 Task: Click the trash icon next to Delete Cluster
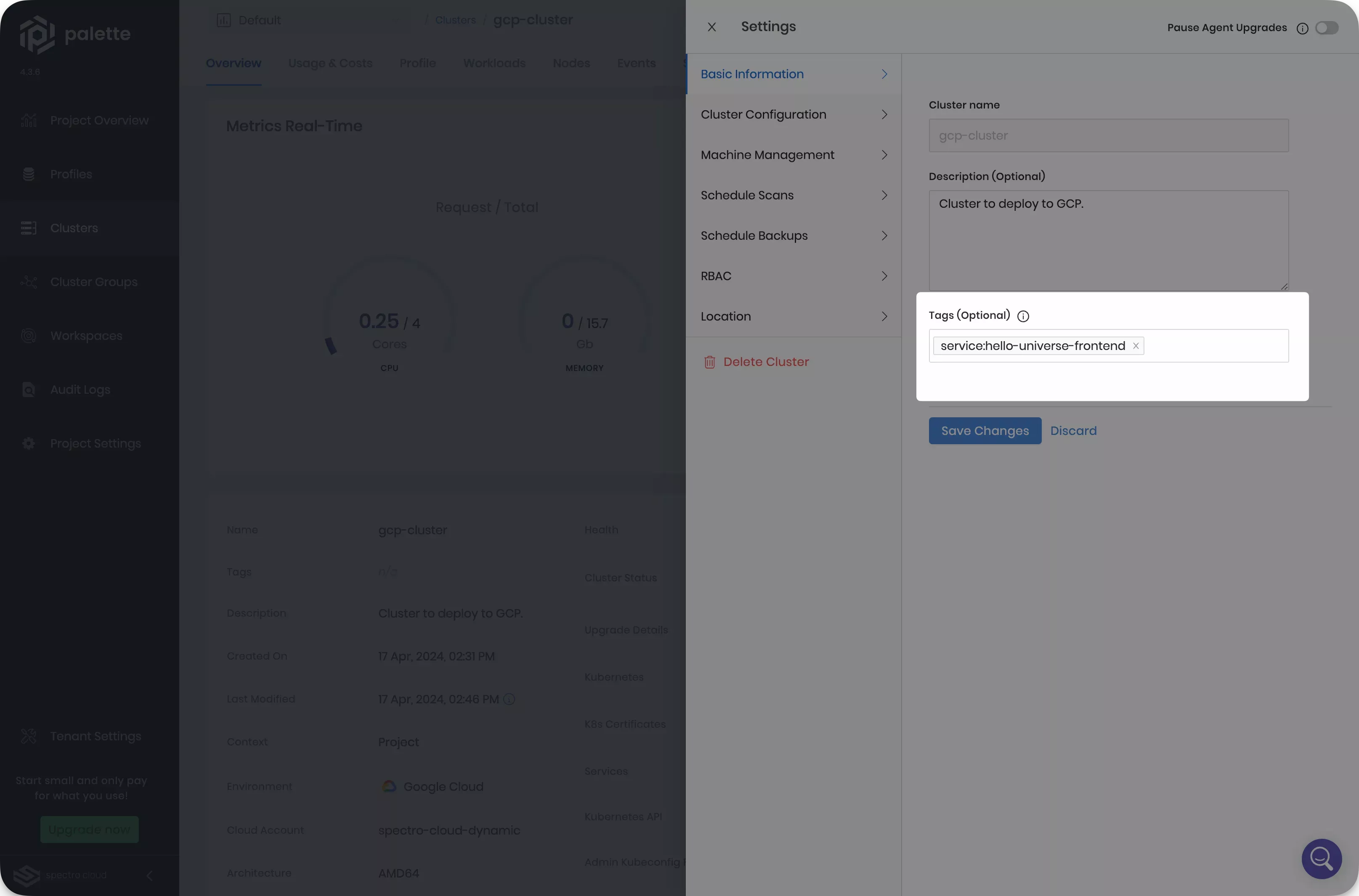[x=710, y=362]
